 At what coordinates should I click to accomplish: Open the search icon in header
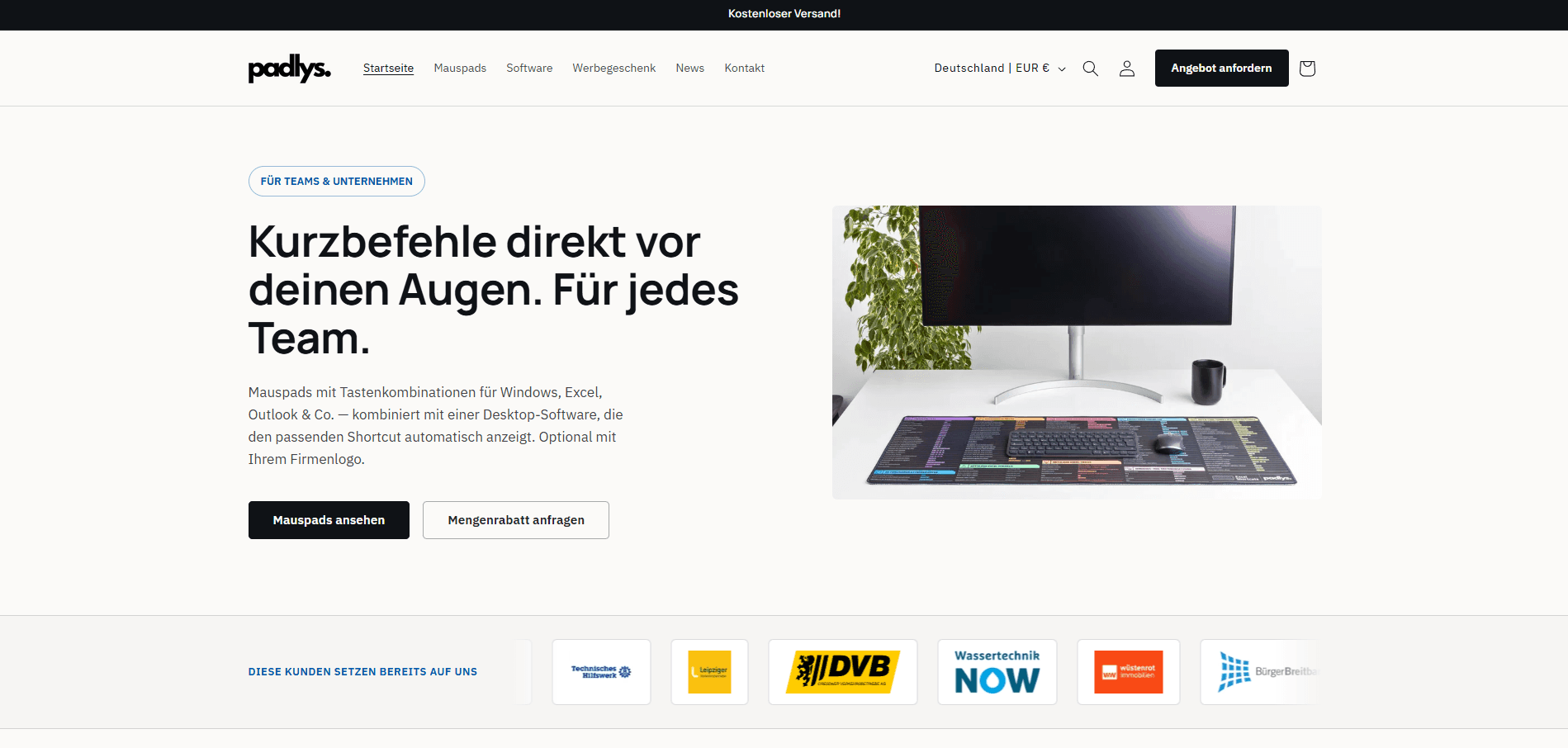1090,69
